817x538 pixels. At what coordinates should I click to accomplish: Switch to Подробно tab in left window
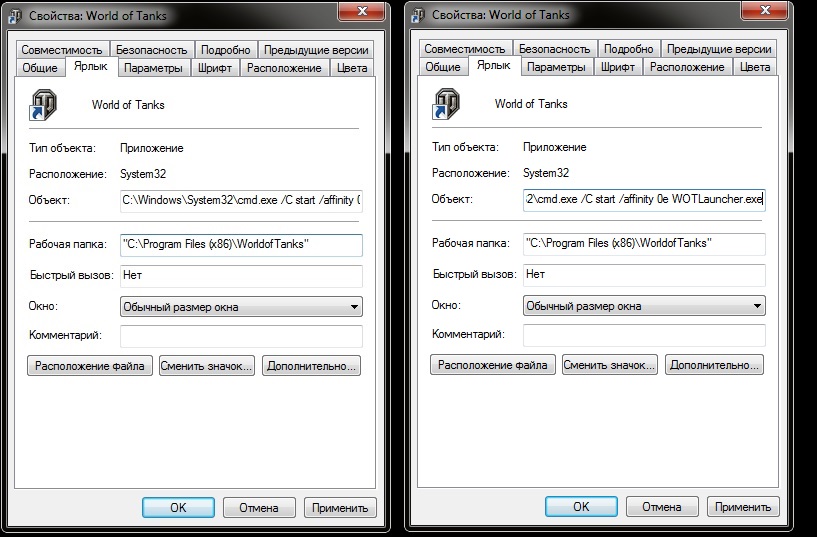[226, 50]
